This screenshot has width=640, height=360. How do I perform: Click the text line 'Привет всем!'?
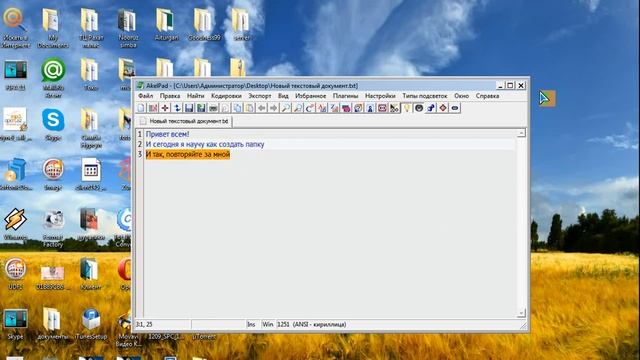167,134
